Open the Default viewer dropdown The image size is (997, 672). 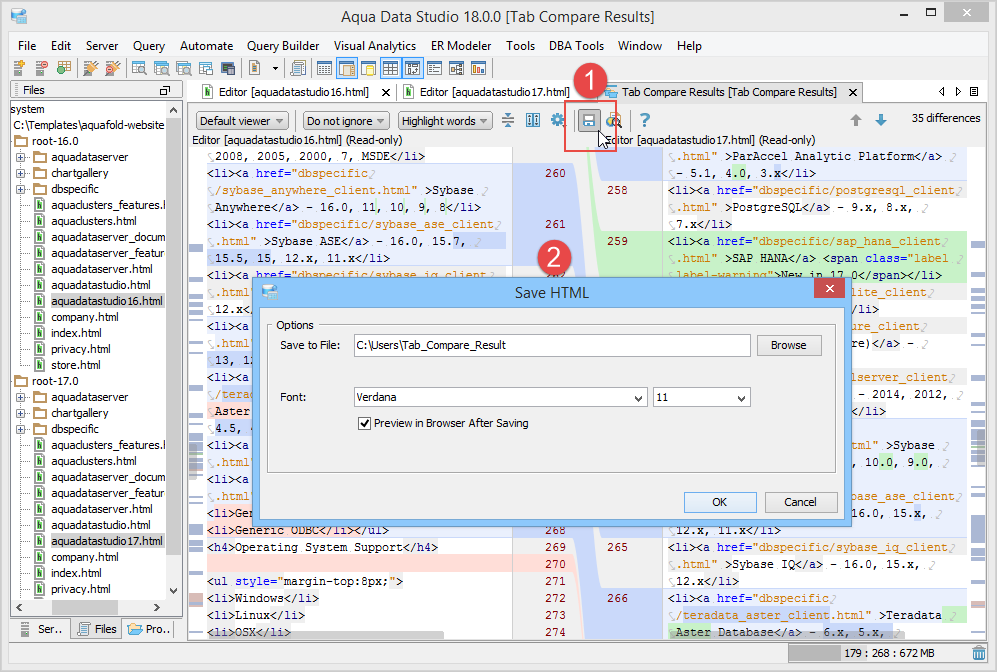point(243,121)
